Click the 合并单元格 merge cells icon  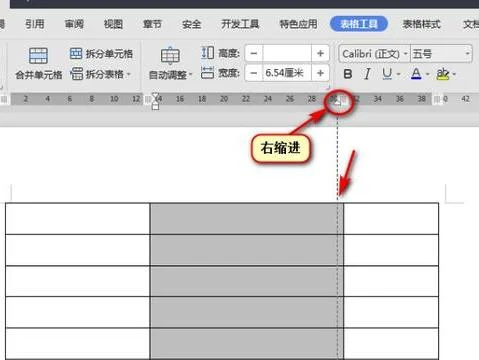click(x=38, y=56)
